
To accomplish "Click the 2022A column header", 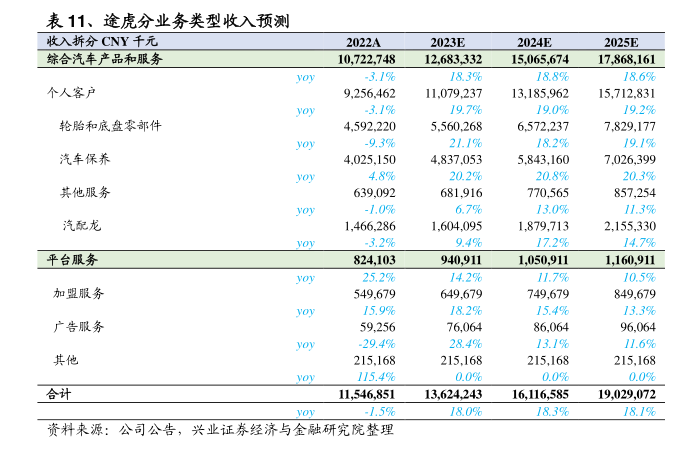I will pyautogui.click(x=364, y=42).
